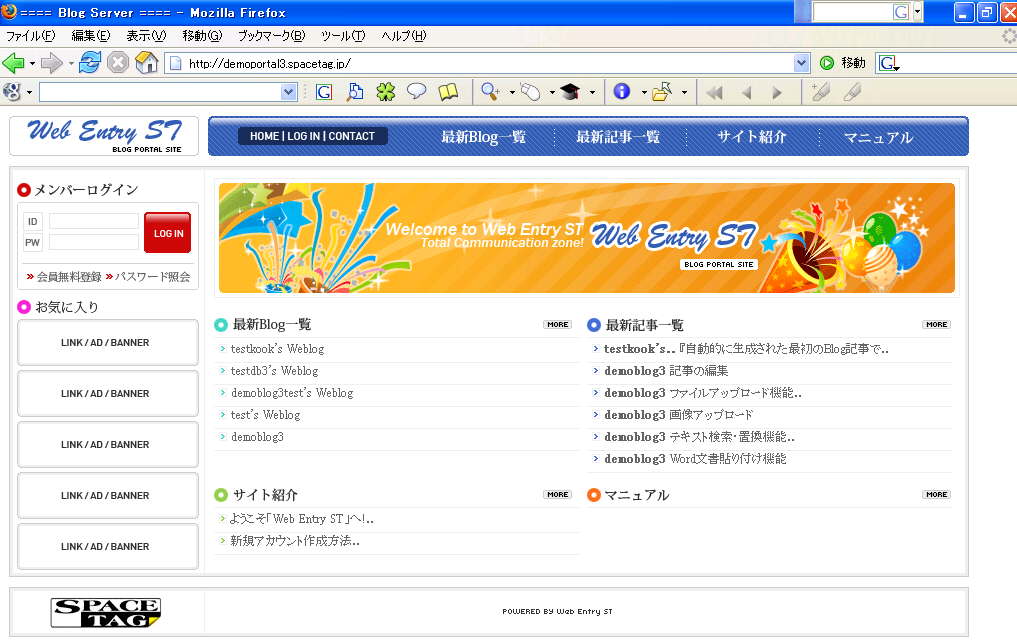Open the パスワード照会 link
The height and width of the screenshot is (641, 1017).
pyautogui.click(x=152, y=277)
